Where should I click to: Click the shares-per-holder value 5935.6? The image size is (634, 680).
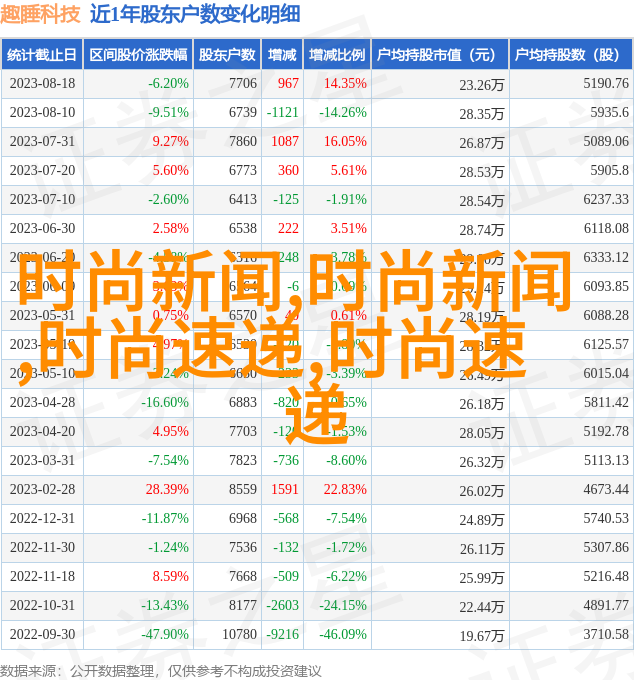pyautogui.click(x=609, y=112)
